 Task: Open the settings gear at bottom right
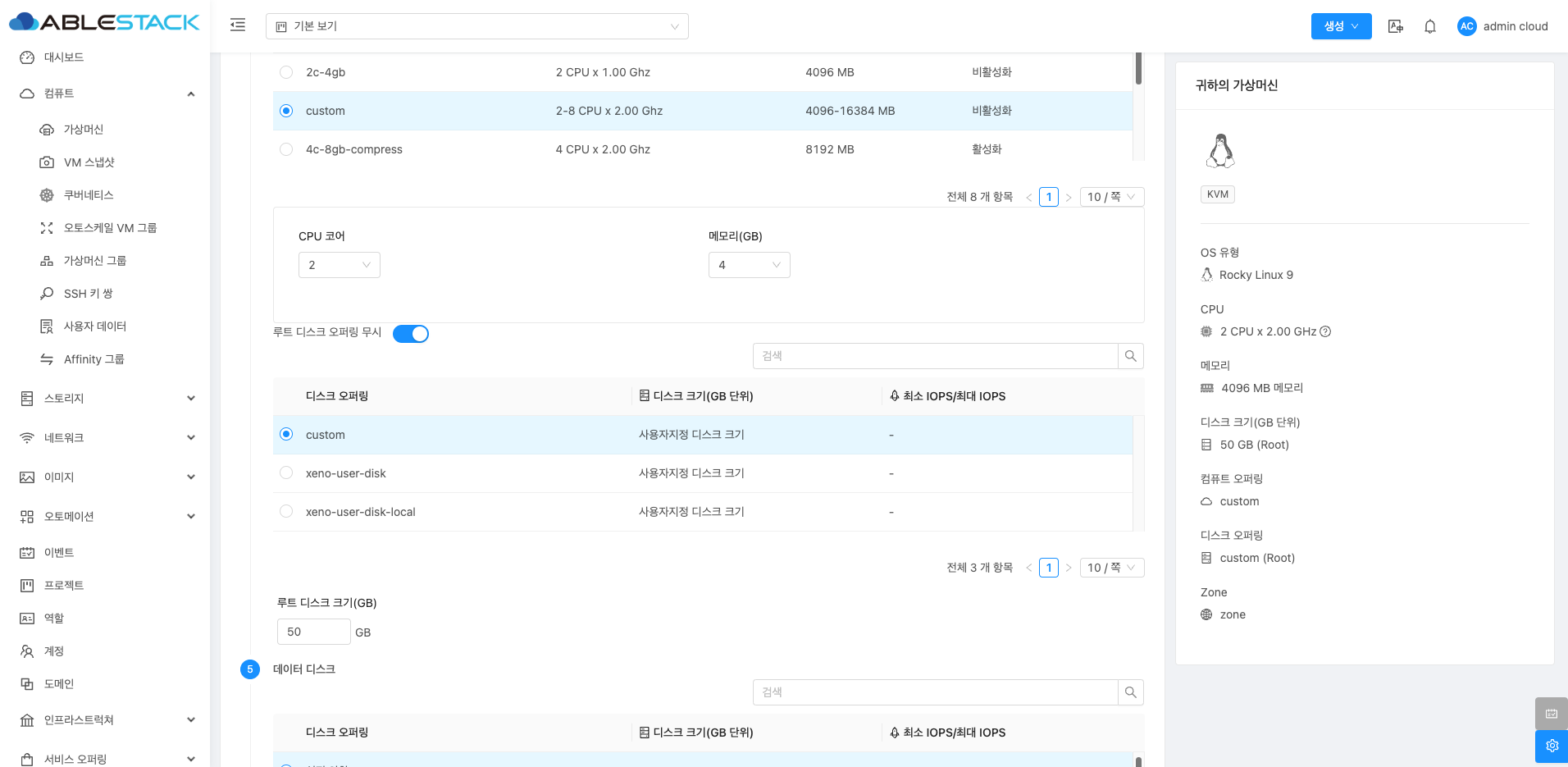click(x=1551, y=746)
